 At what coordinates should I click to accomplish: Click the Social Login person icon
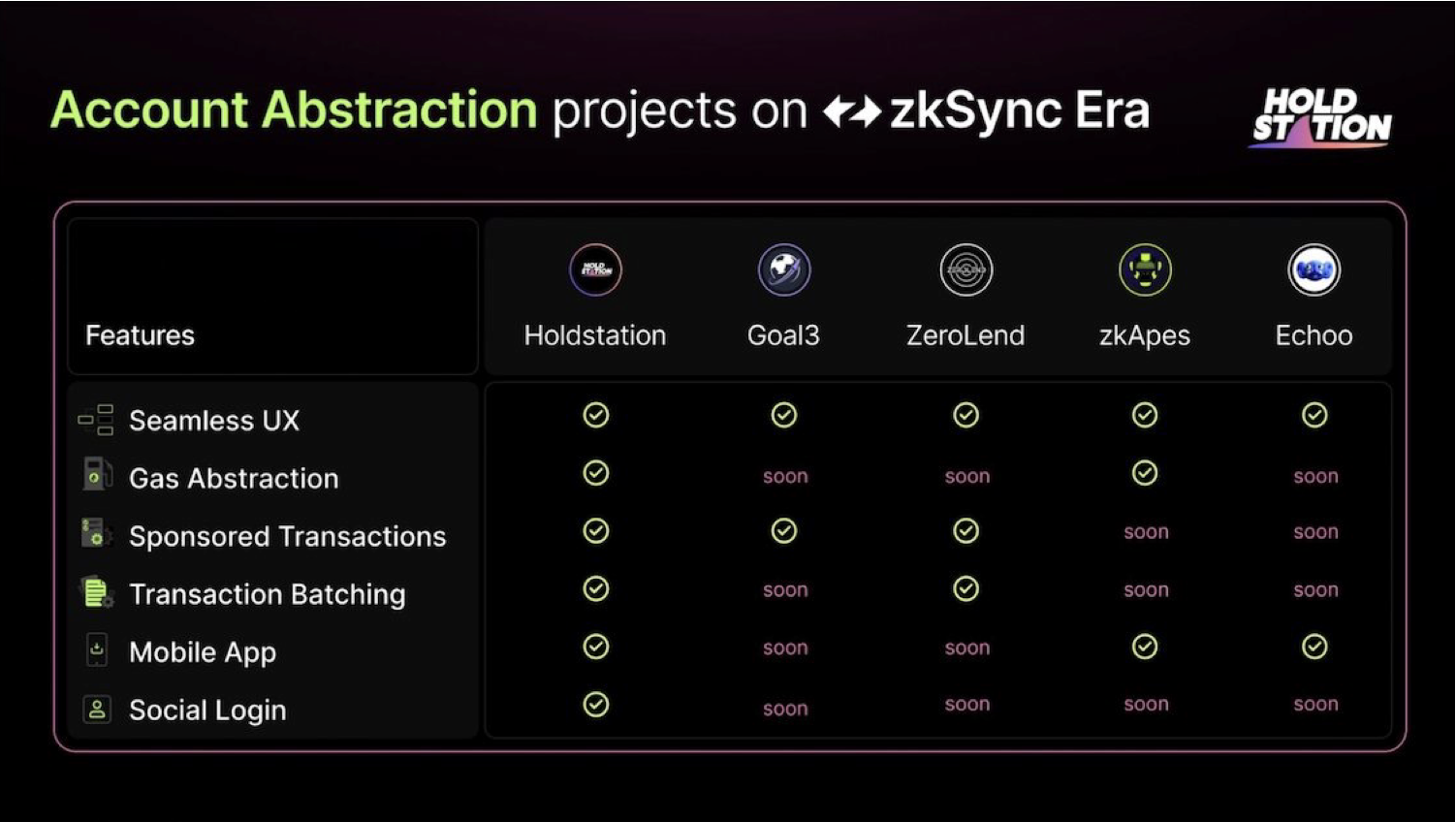click(97, 710)
